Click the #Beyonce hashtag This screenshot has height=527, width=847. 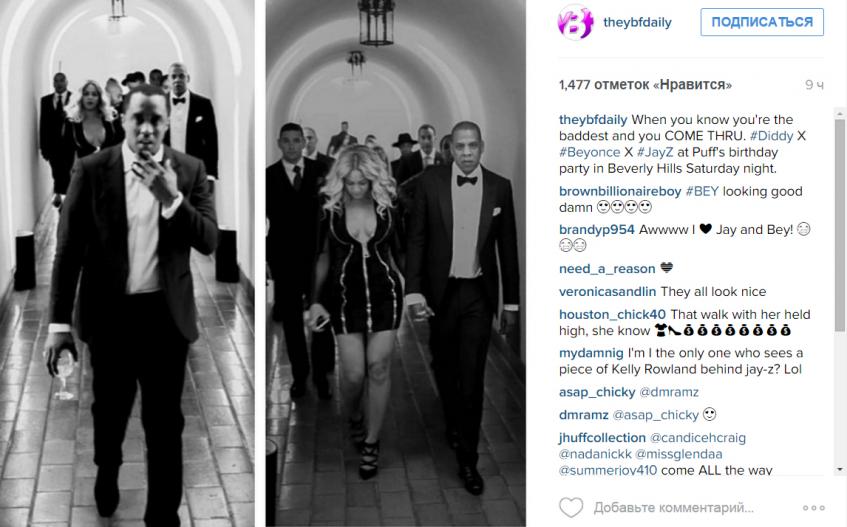coord(589,152)
